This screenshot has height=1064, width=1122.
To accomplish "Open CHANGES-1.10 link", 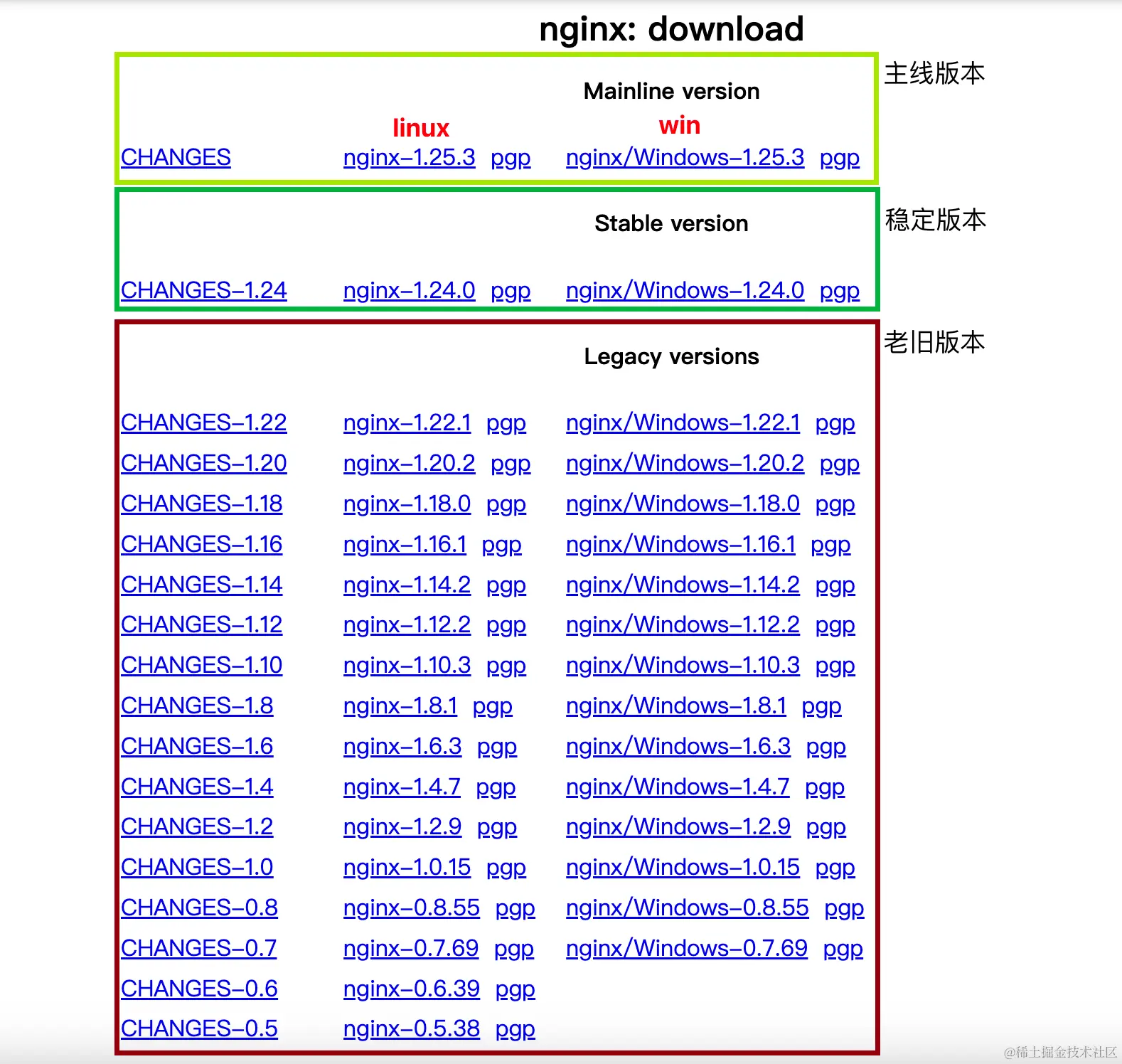I will tap(202, 665).
